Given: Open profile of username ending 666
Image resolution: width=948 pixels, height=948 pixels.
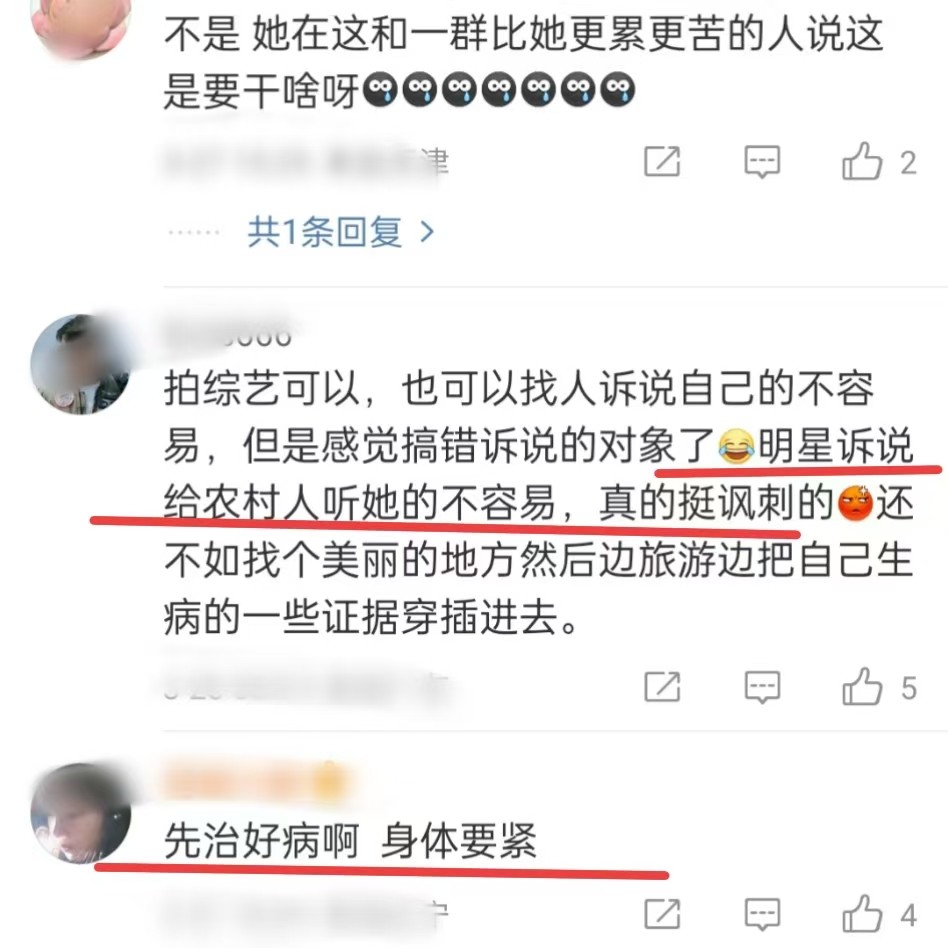Looking at the screenshot, I should pos(229,334).
